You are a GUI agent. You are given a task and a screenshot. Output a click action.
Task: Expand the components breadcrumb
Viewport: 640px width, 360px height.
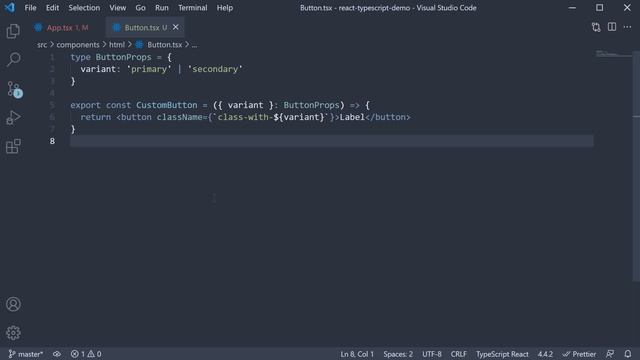pyautogui.click(x=78, y=45)
